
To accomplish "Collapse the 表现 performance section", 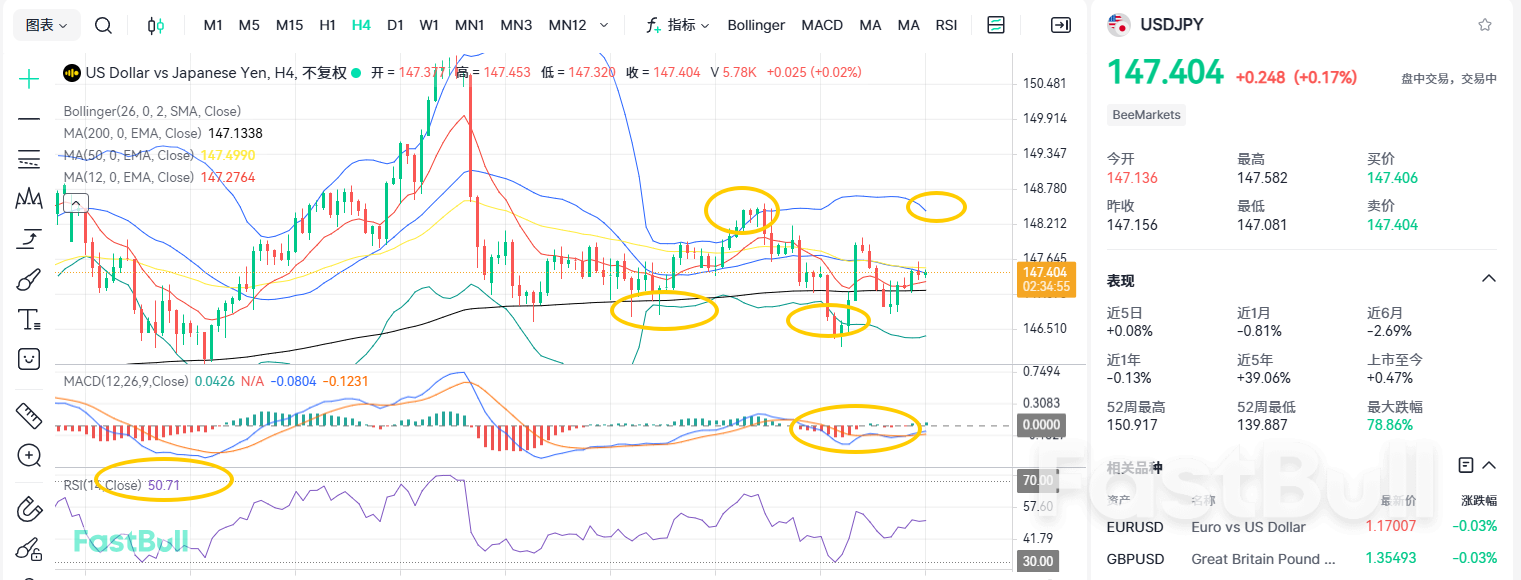I will click(x=1488, y=279).
